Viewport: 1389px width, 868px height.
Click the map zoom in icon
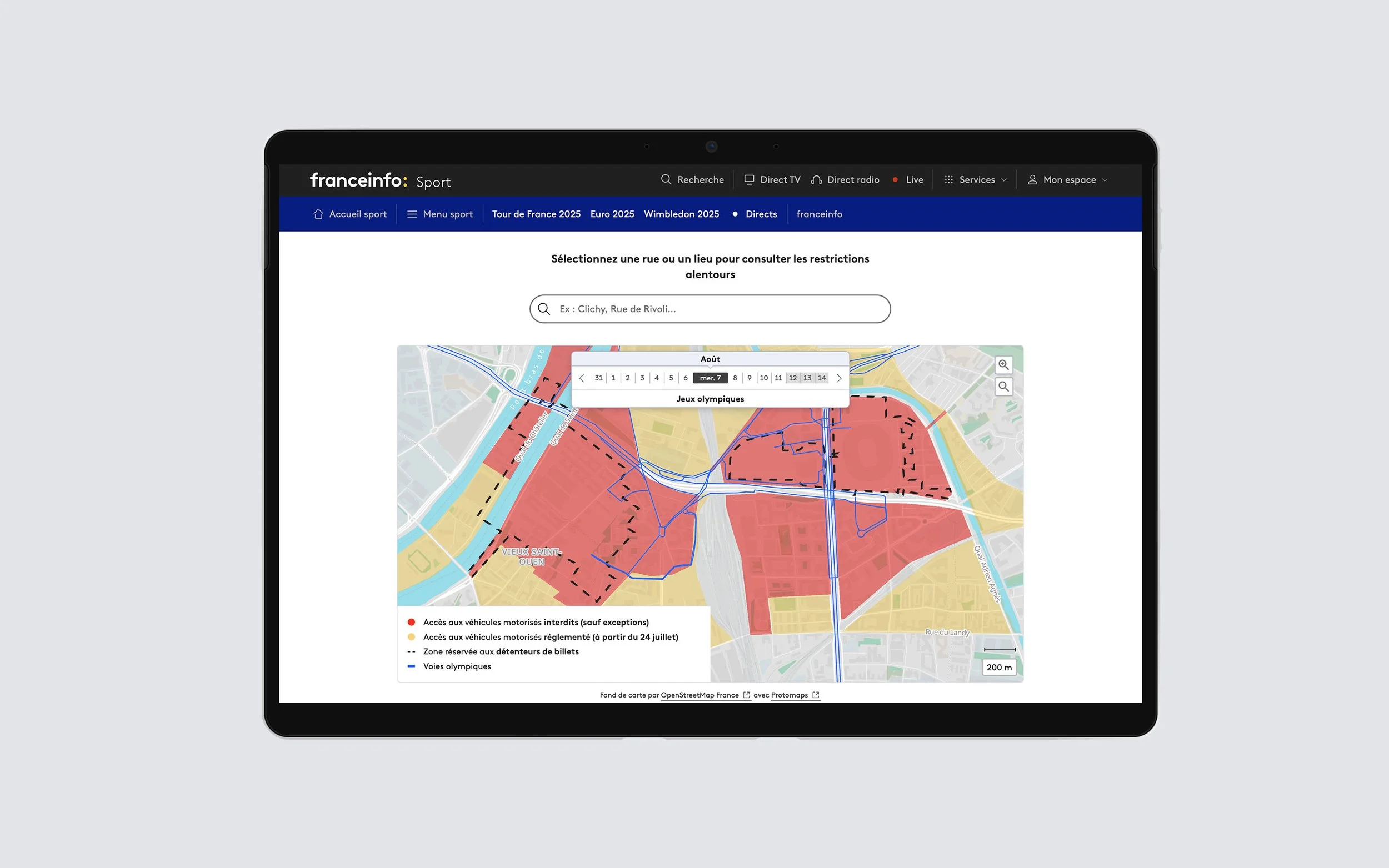pyautogui.click(x=1003, y=364)
